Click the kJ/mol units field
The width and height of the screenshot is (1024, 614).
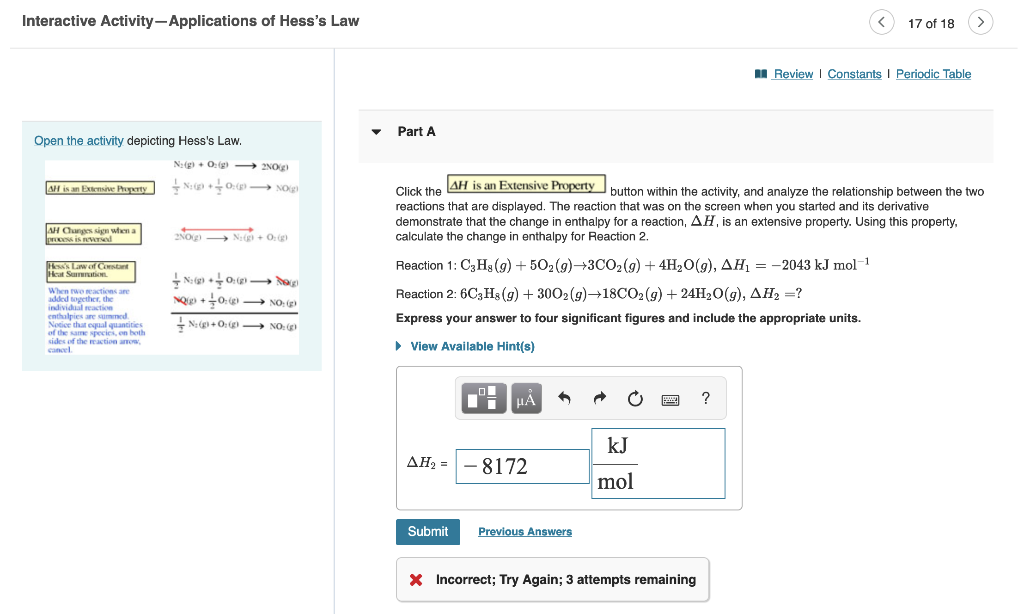point(657,463)
